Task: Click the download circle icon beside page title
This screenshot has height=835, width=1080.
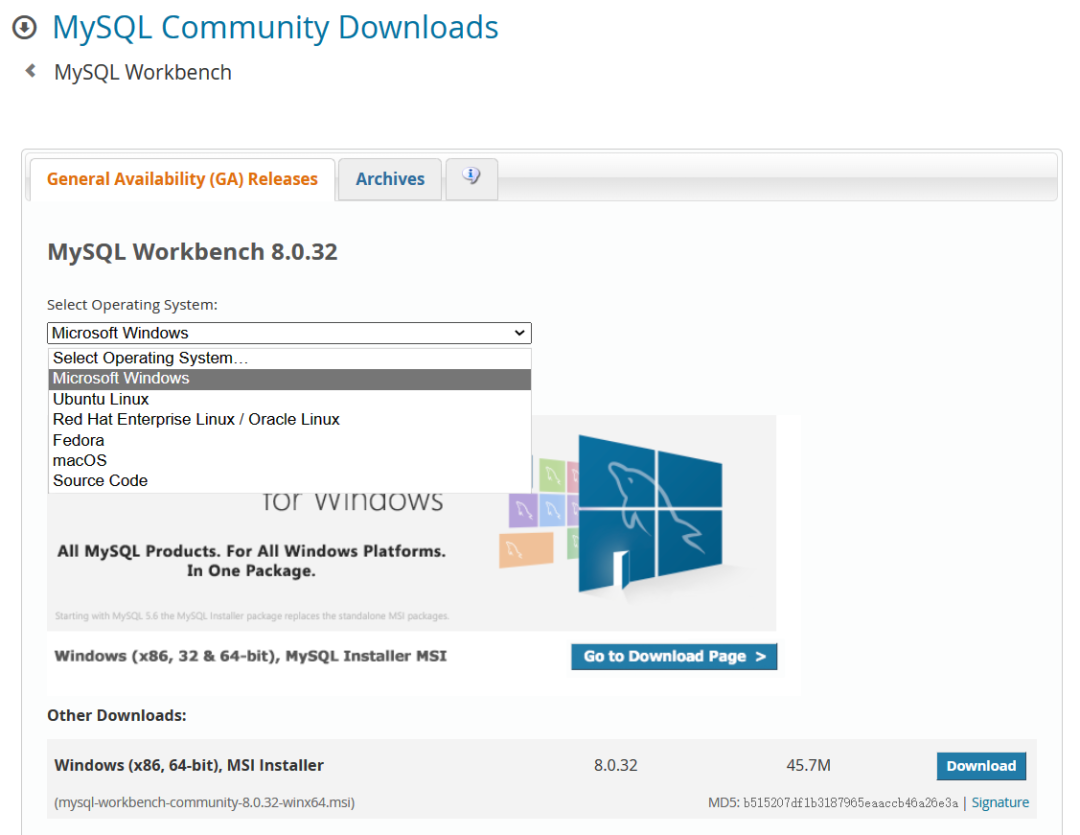Action: pos(24,28)
